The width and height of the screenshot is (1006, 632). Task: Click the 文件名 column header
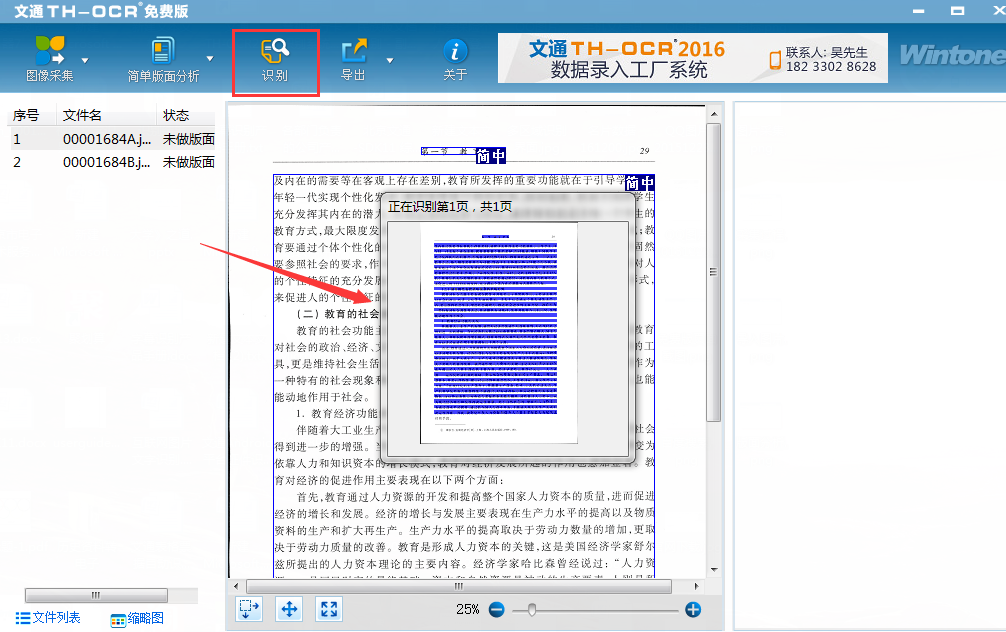82,115
